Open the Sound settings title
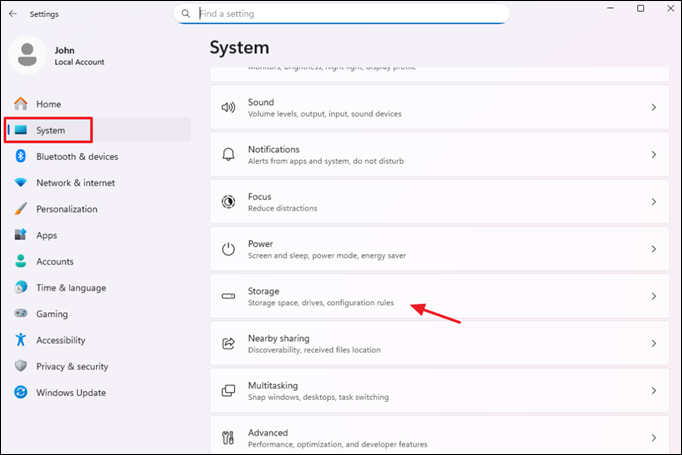Viewport: 682px width, 455px height. tap(261, 102)
